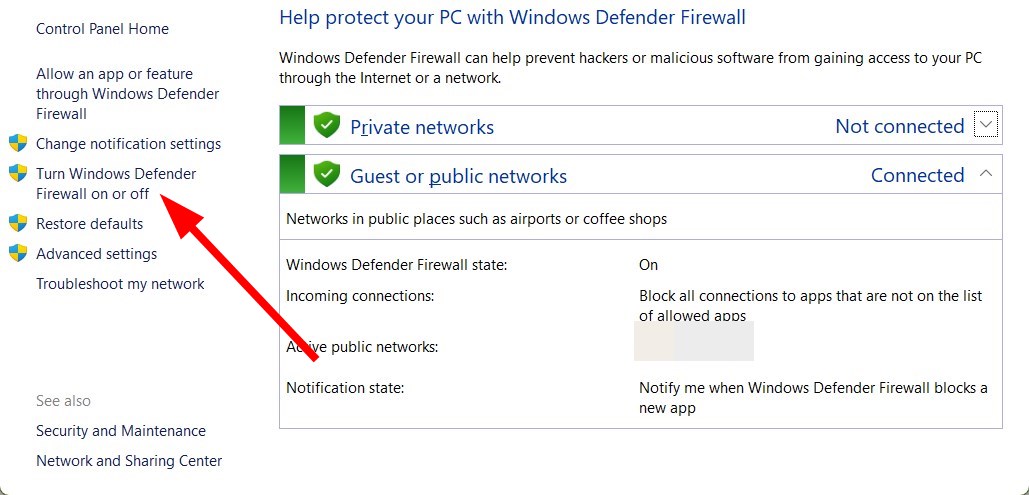
Task: Click the Not connected status label
Action: (x=899, y=126)
